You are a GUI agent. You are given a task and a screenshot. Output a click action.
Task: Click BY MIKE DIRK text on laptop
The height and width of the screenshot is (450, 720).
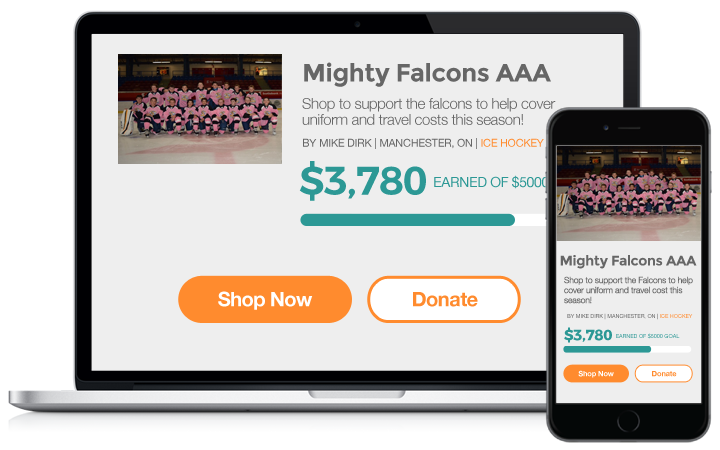(x=337, y=143)
